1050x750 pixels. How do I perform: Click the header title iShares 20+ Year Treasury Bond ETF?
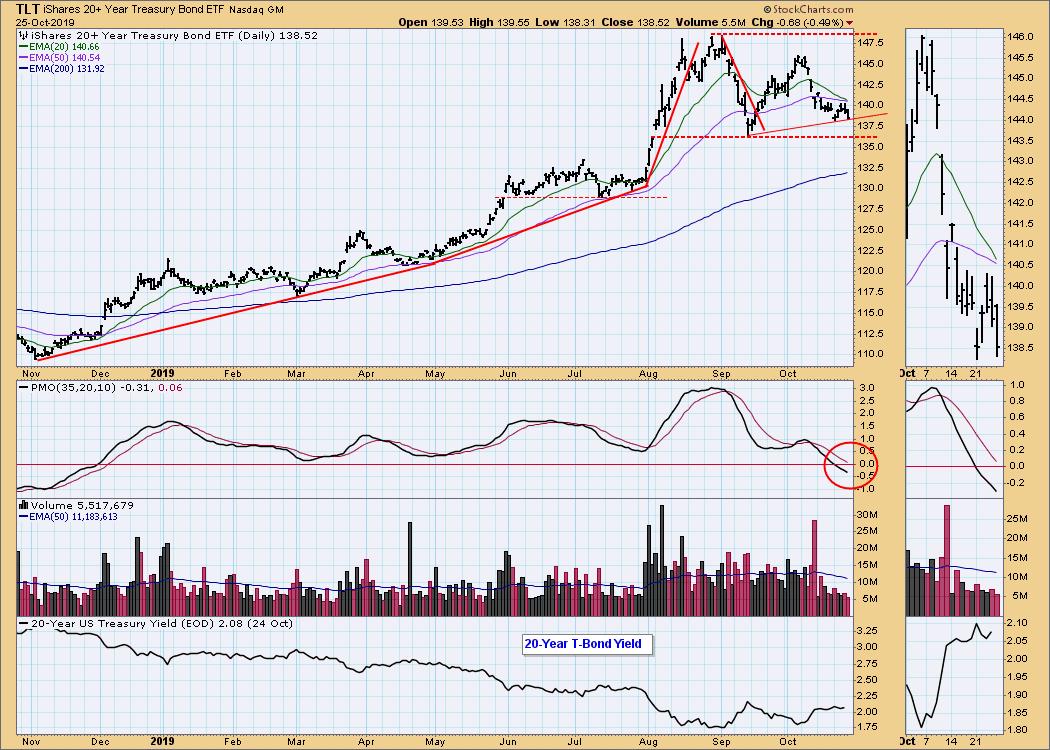pyautogui.click(x=135, y=10)
